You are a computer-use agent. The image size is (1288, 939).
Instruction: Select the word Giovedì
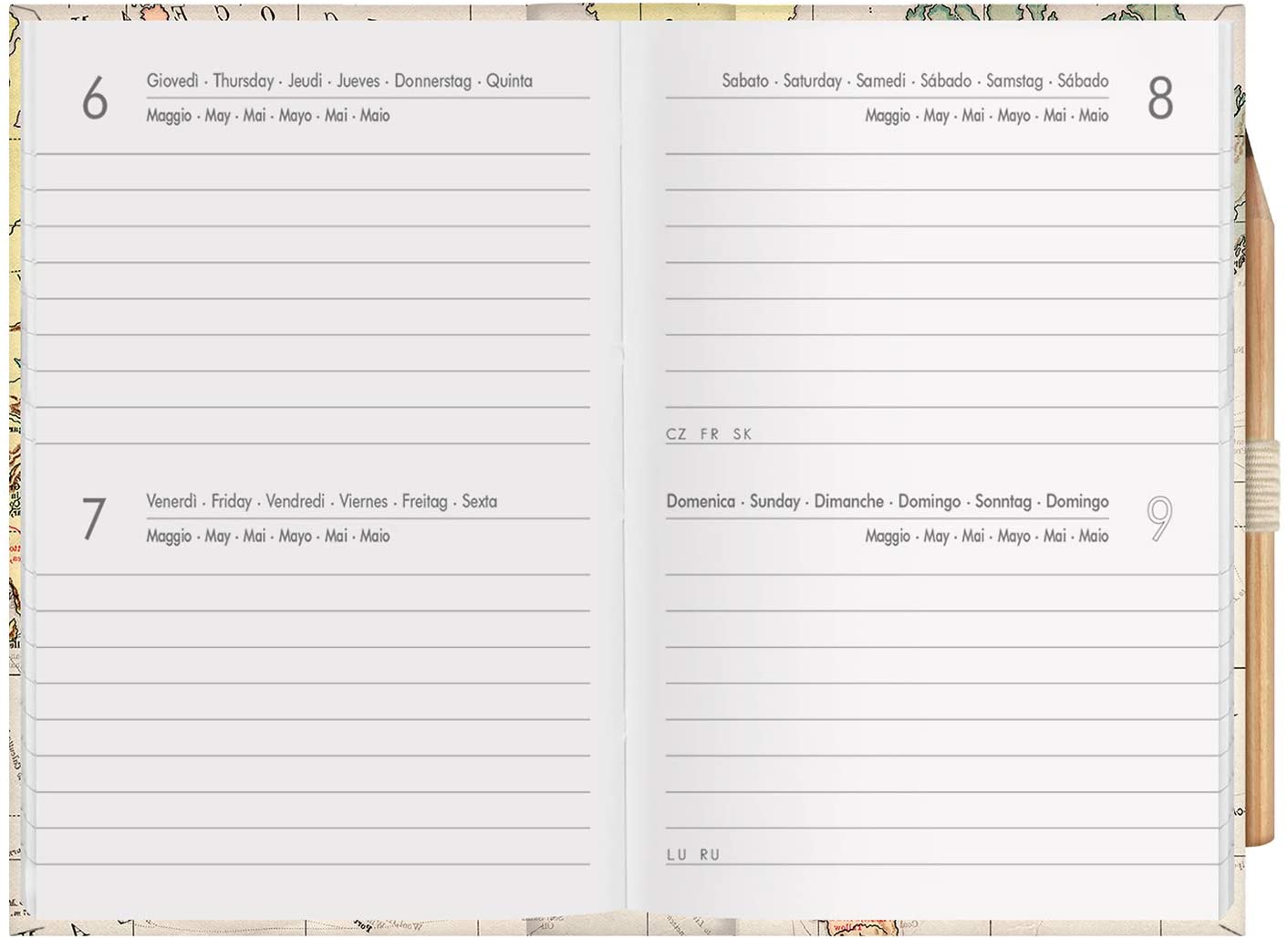(172, 81)
